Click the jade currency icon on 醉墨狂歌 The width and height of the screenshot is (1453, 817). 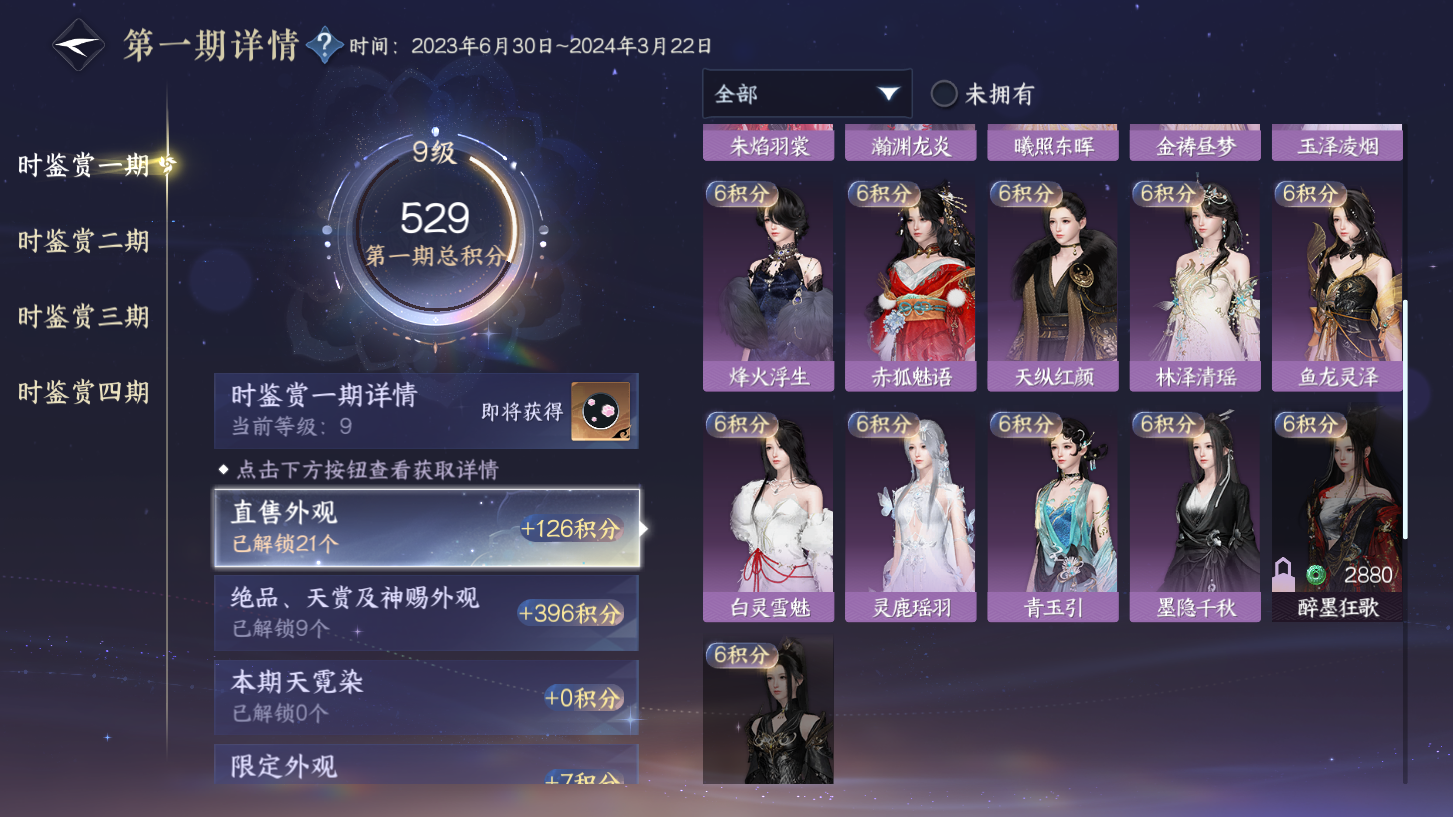1316,575
